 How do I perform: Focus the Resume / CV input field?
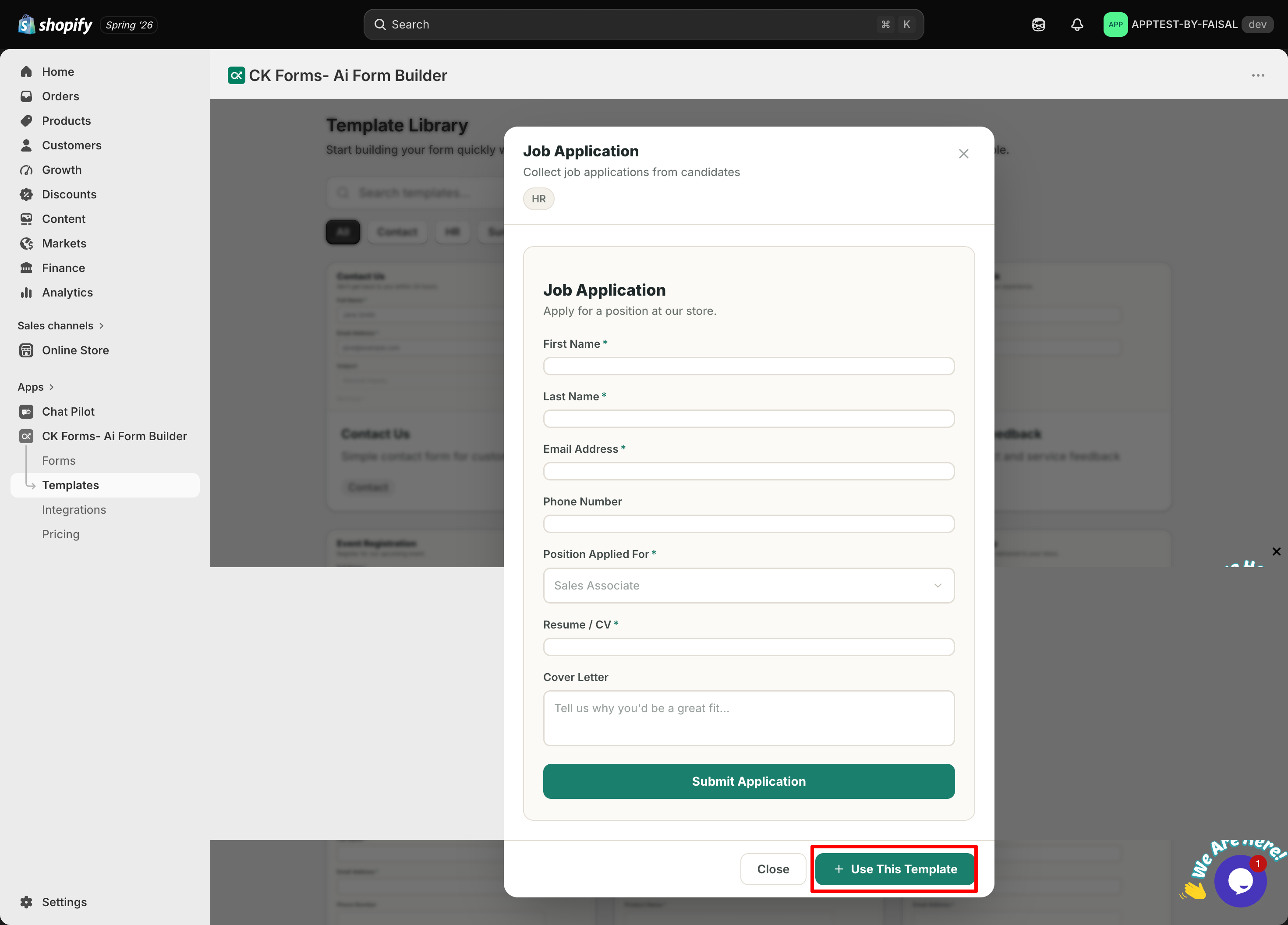click(749, 646)
